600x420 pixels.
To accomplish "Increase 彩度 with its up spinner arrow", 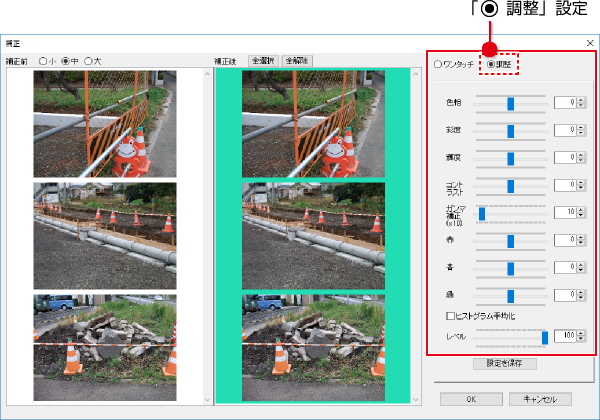I will pyautogui.click(x=581, y=128).
